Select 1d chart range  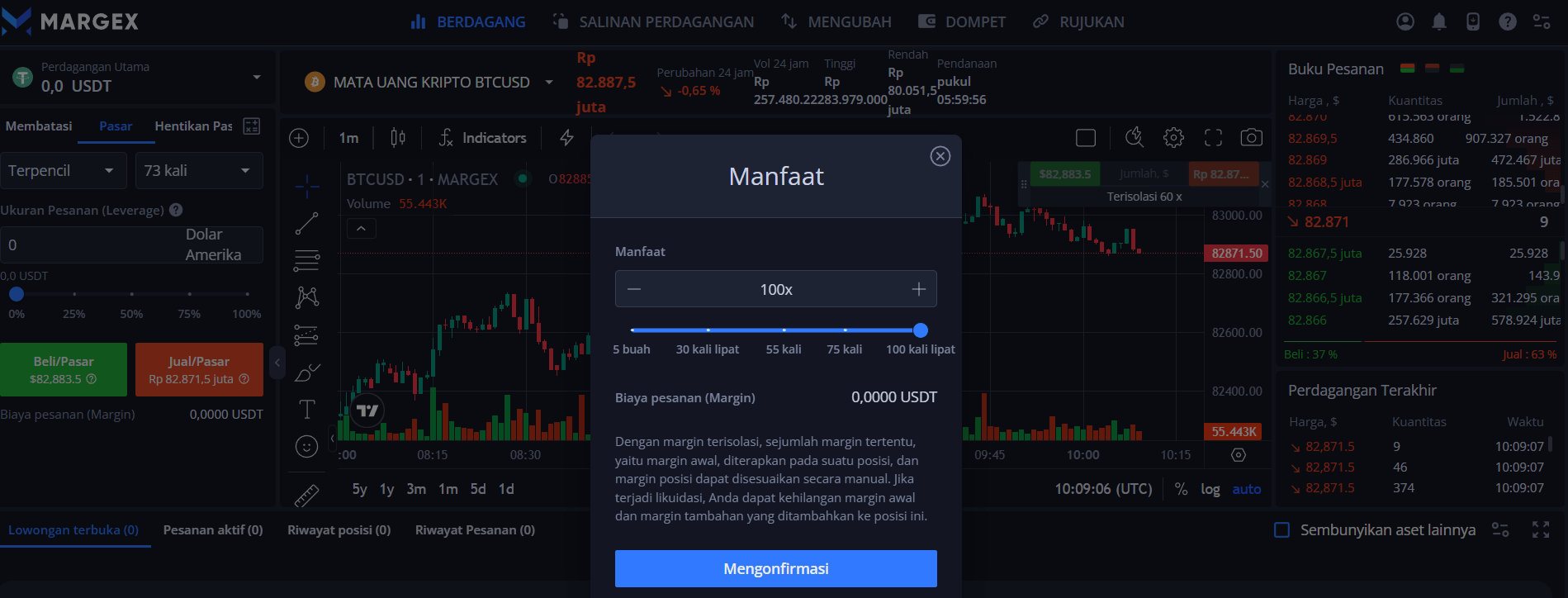point(506,489)
